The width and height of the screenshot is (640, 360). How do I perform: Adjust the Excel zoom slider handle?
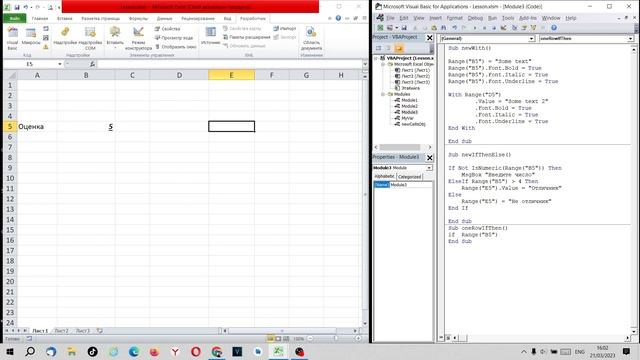[336, 339]
